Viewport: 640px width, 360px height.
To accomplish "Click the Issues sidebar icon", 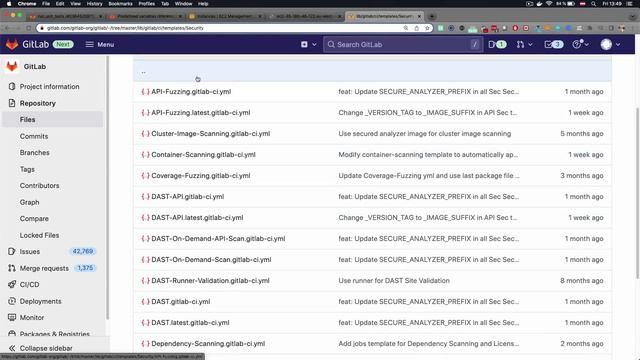I will [x=12, y=251].
